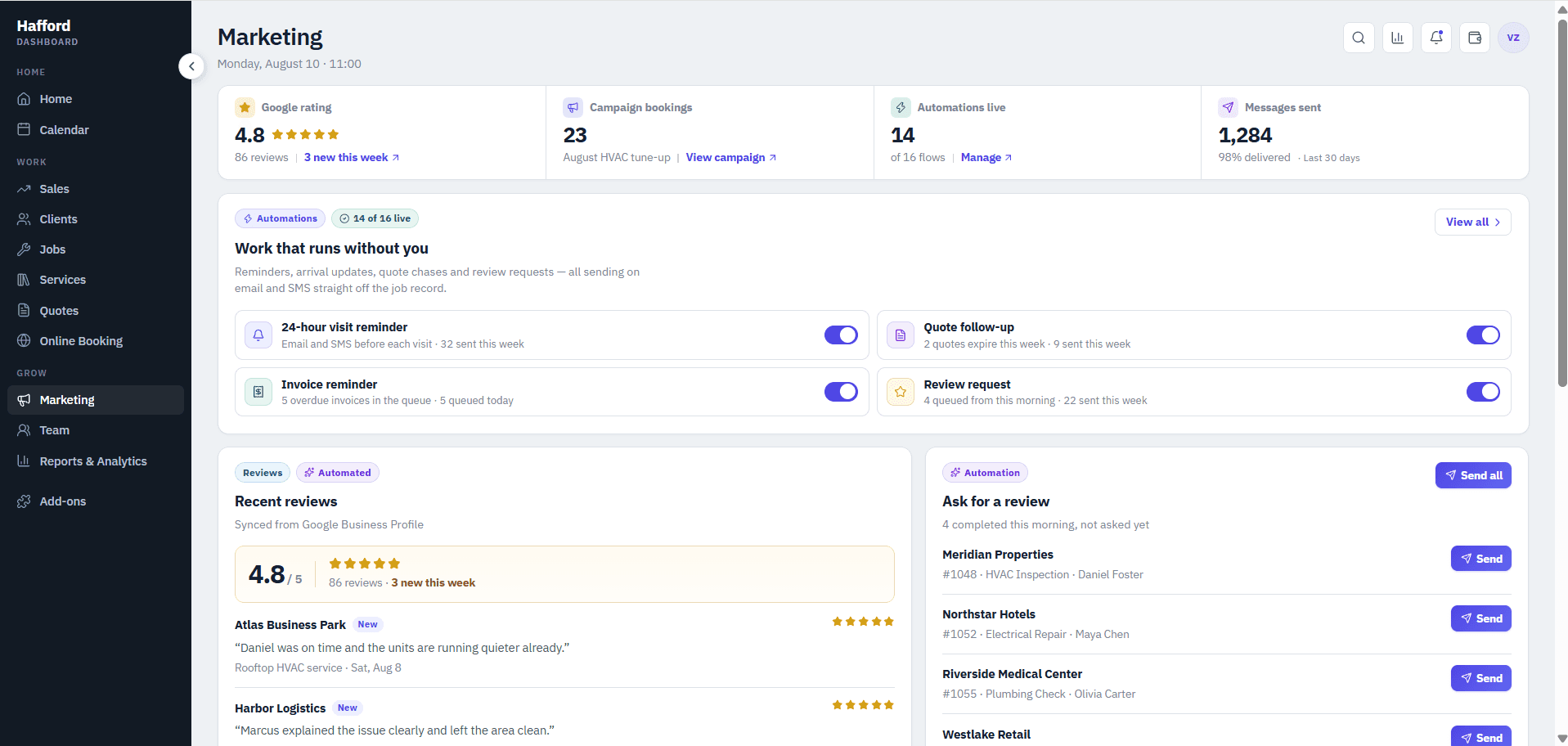Image resolution: width=1568 pixels, height=746 pixels.
Task: Open Clients in the sidebar
Action: pos(96,219)
